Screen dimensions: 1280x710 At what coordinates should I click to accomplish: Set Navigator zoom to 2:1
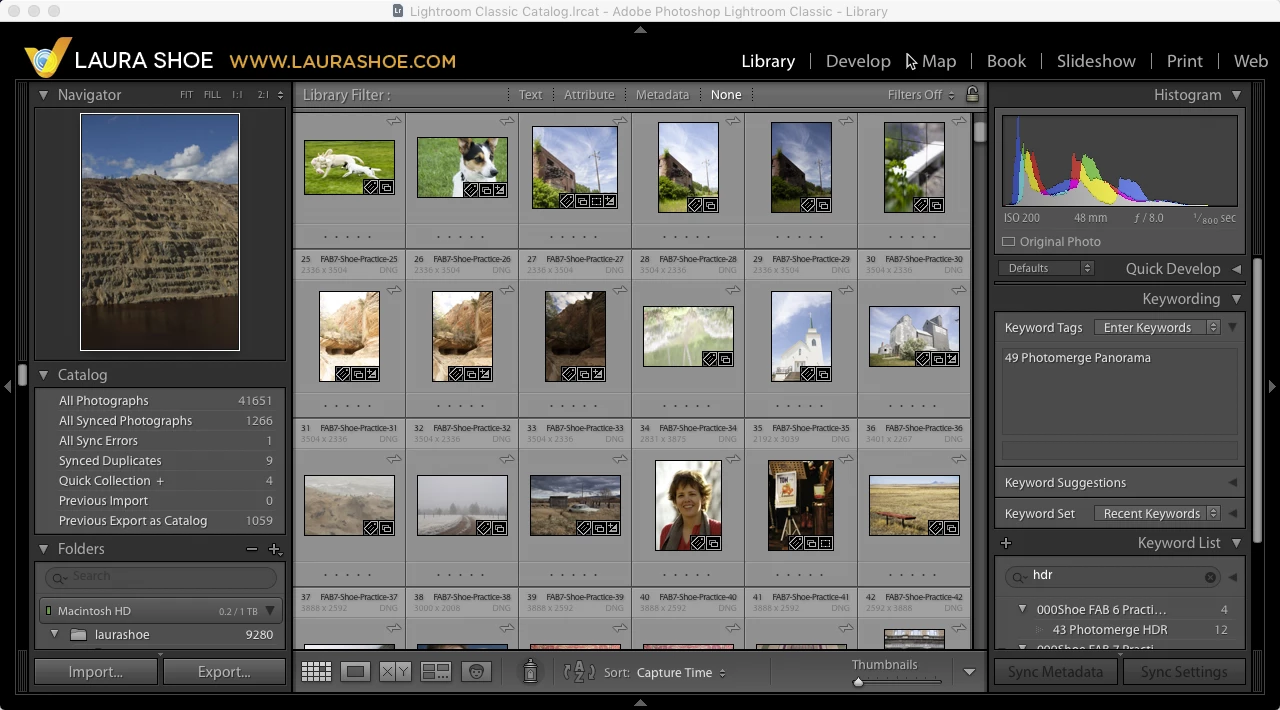tap(263, 95)
